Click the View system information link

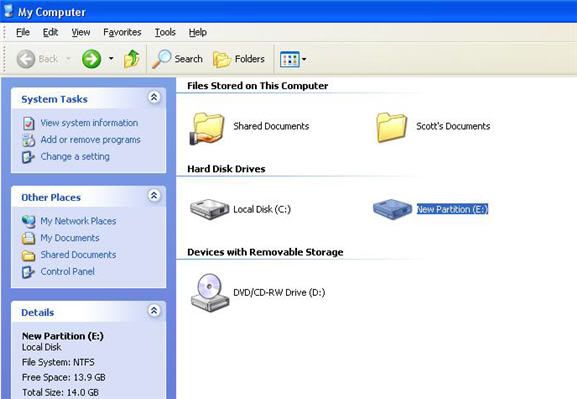(x=89, y=123)
